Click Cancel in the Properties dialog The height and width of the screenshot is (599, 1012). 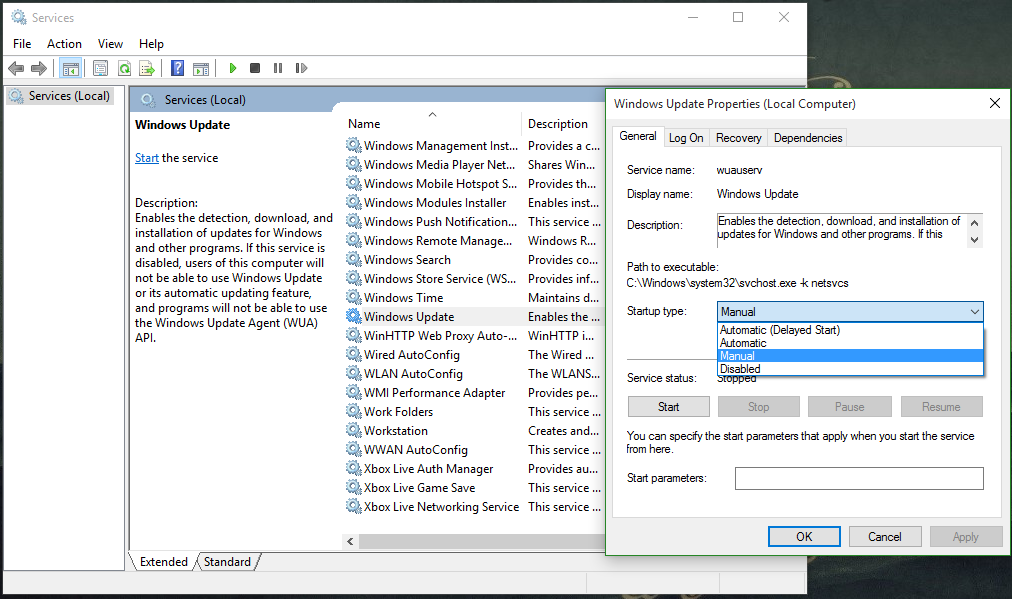click(884, 536)
